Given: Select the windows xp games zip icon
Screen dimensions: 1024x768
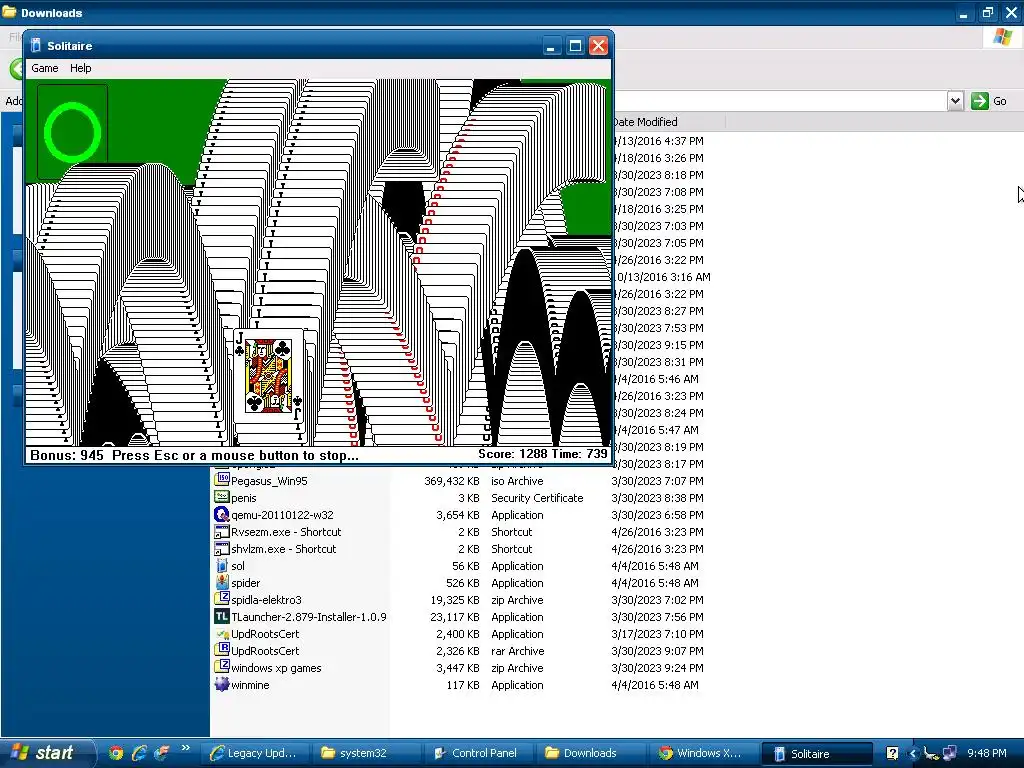Looking at the screenshot, I should [222, 667].
